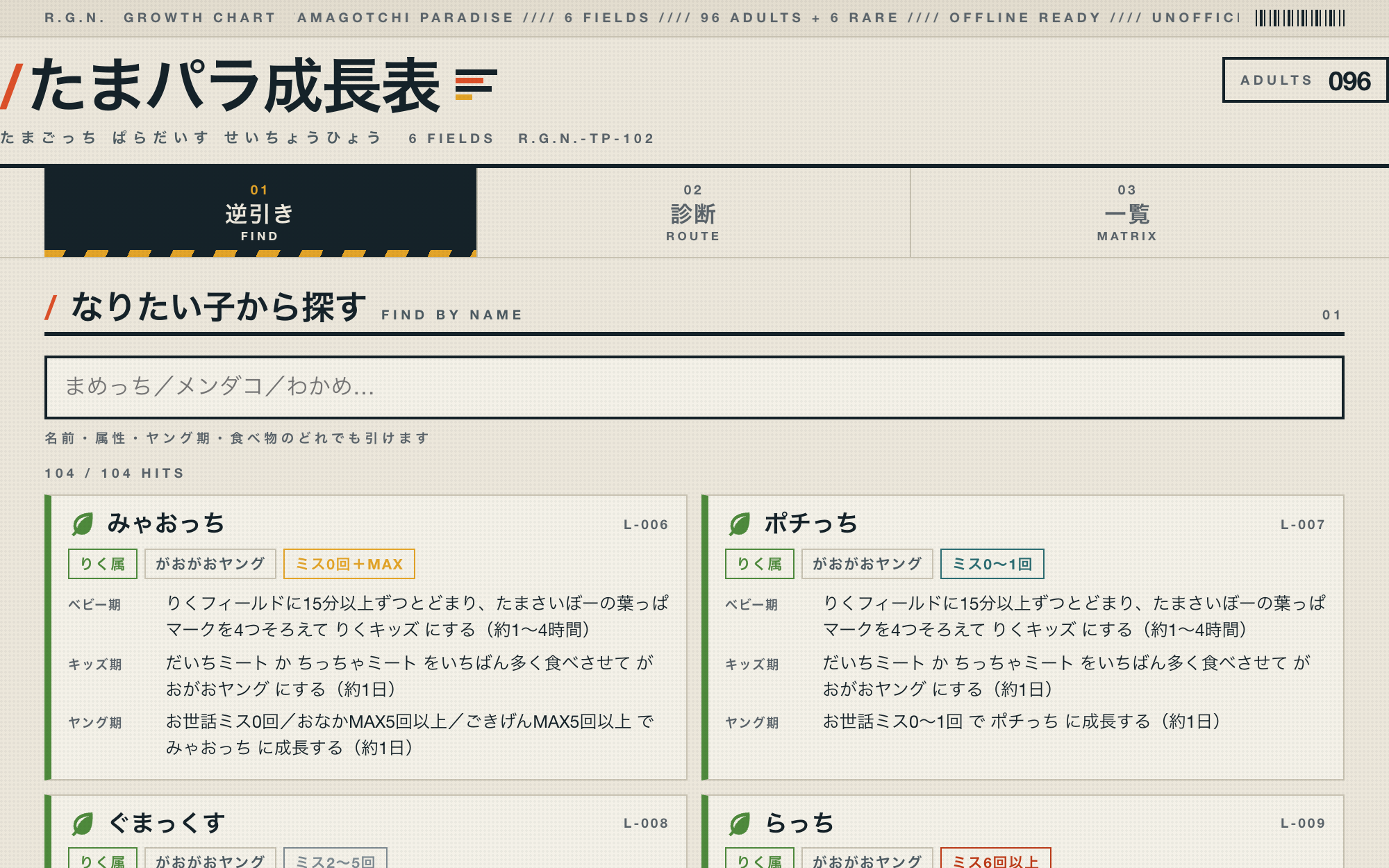
Task: Click the らっち card title
Action: 799,824
